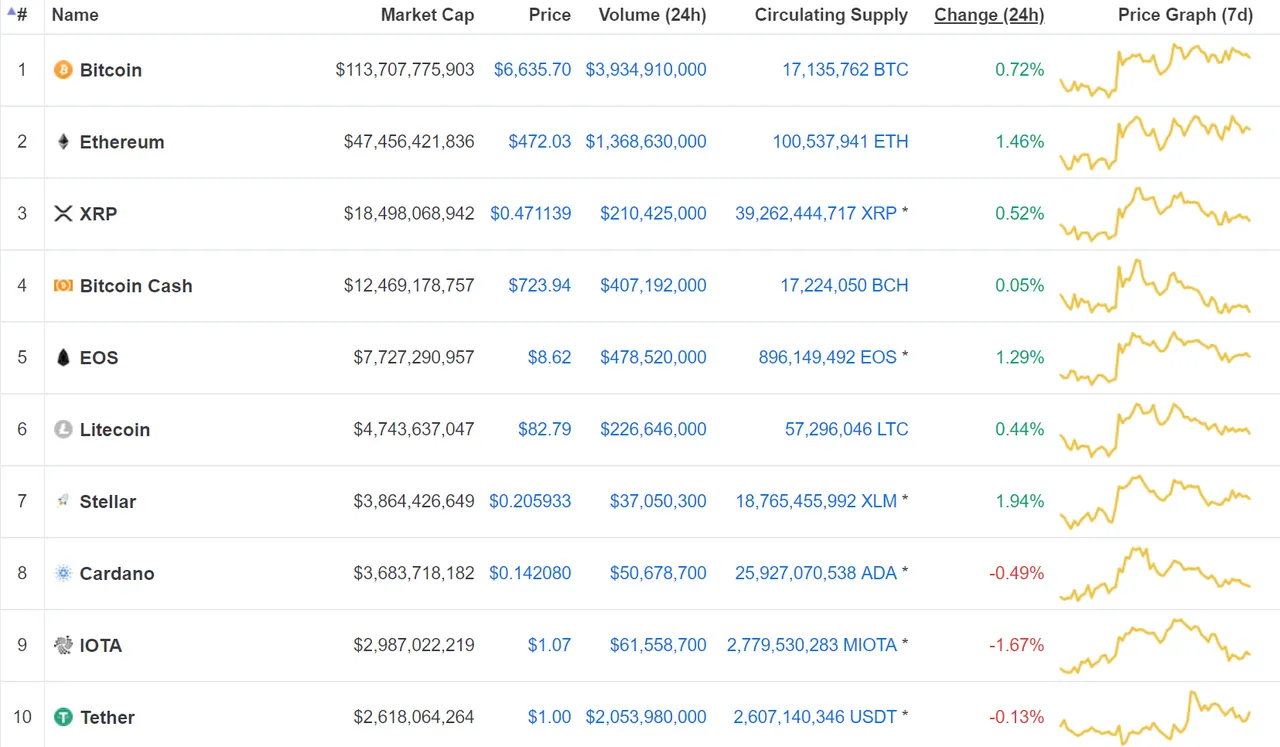The image size is (1280, 747).
Task: Click XRP price $0.471139
Action: (x=531, y=214)
